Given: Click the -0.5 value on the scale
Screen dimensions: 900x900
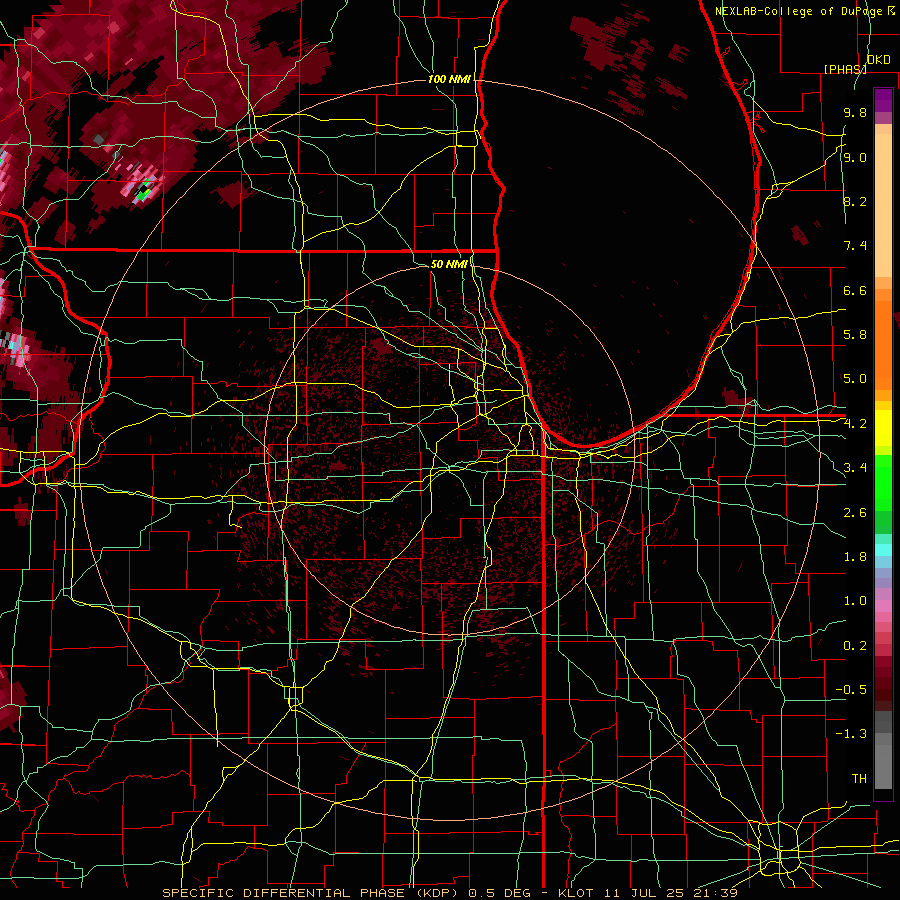Looking at the screenshot, I should pyautogui.click(x=851, y=690).
